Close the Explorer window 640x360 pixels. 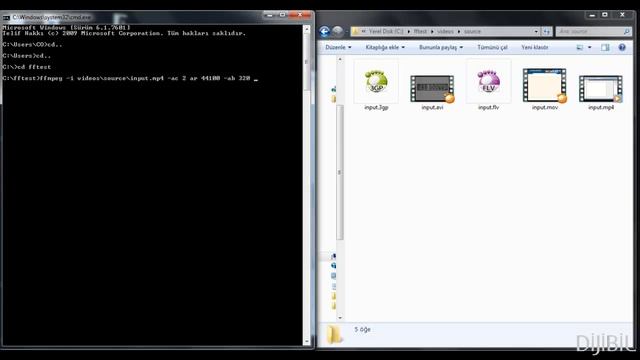pyautogui.click(x=622, y=15)
